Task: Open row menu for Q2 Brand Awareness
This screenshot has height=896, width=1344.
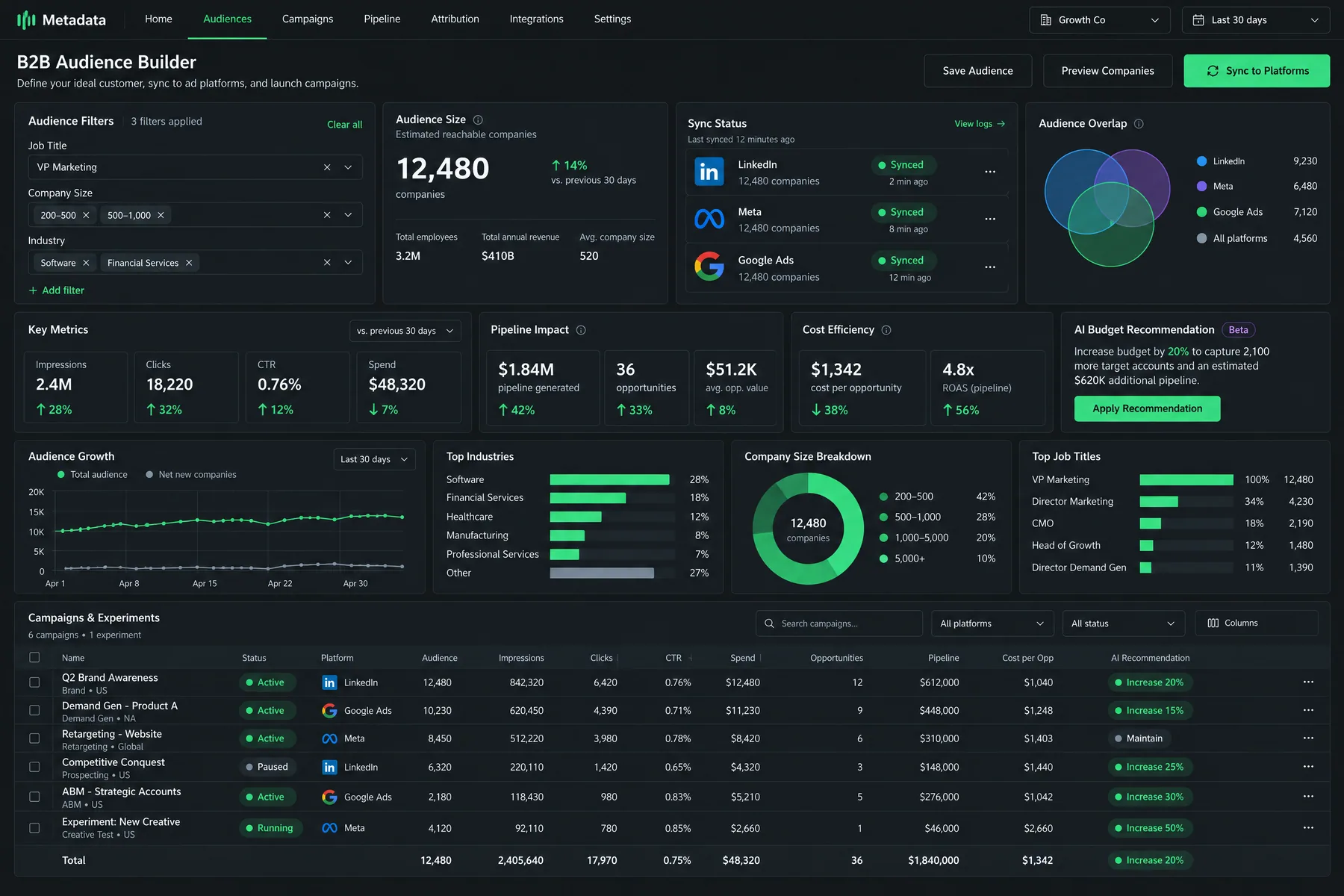Action: pos(1308,682)
